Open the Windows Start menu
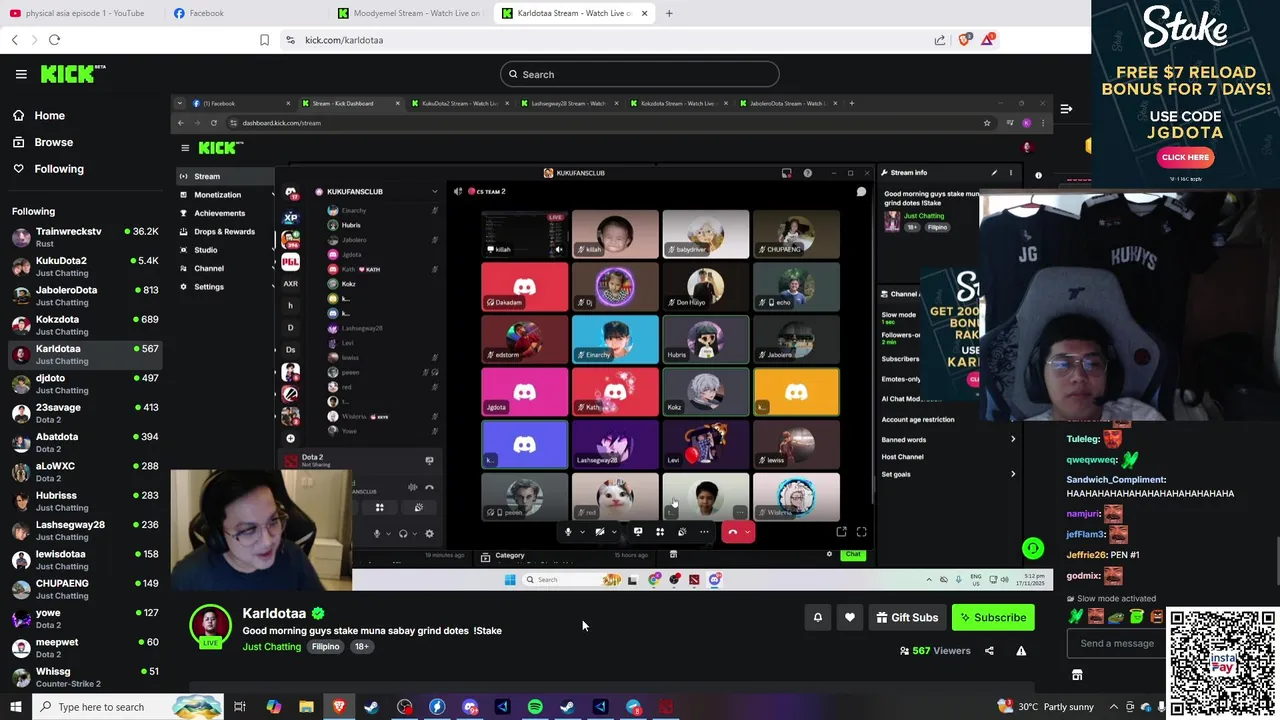1280x720 pixels. pyautogui.click(x=15, y=707)
